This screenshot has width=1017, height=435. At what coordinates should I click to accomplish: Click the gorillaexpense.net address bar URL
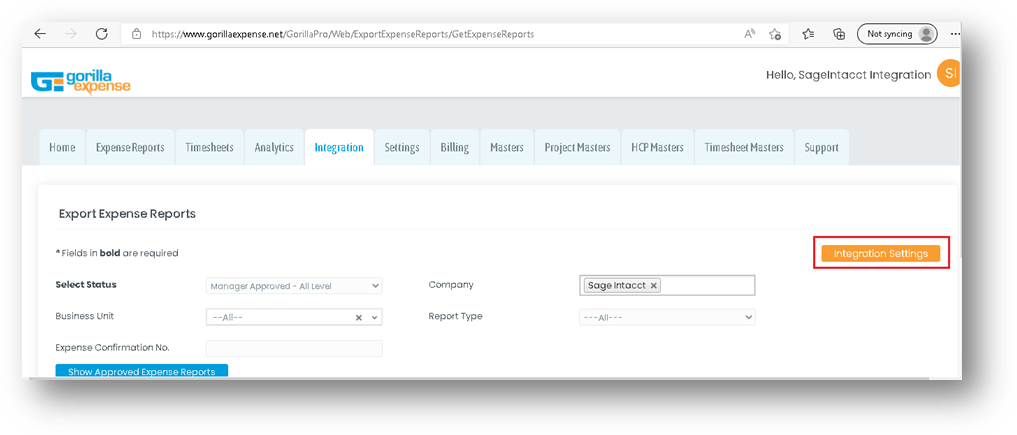342,34
